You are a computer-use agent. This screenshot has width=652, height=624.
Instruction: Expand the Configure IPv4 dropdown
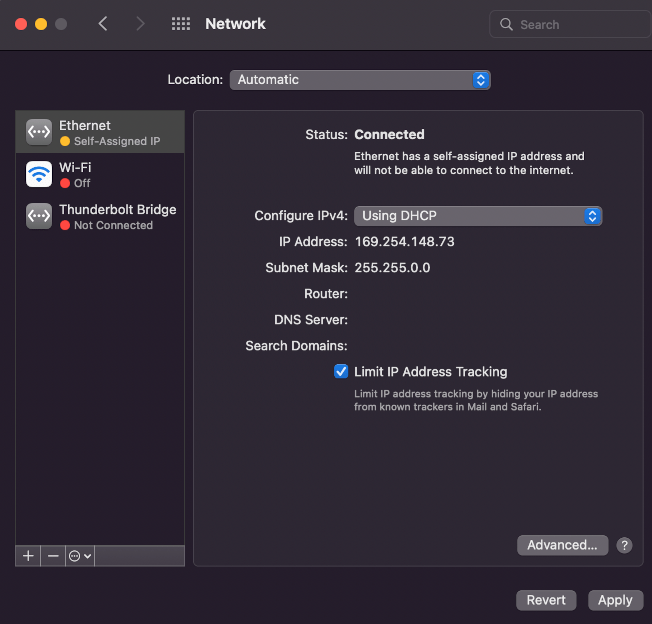pos(478,216)
